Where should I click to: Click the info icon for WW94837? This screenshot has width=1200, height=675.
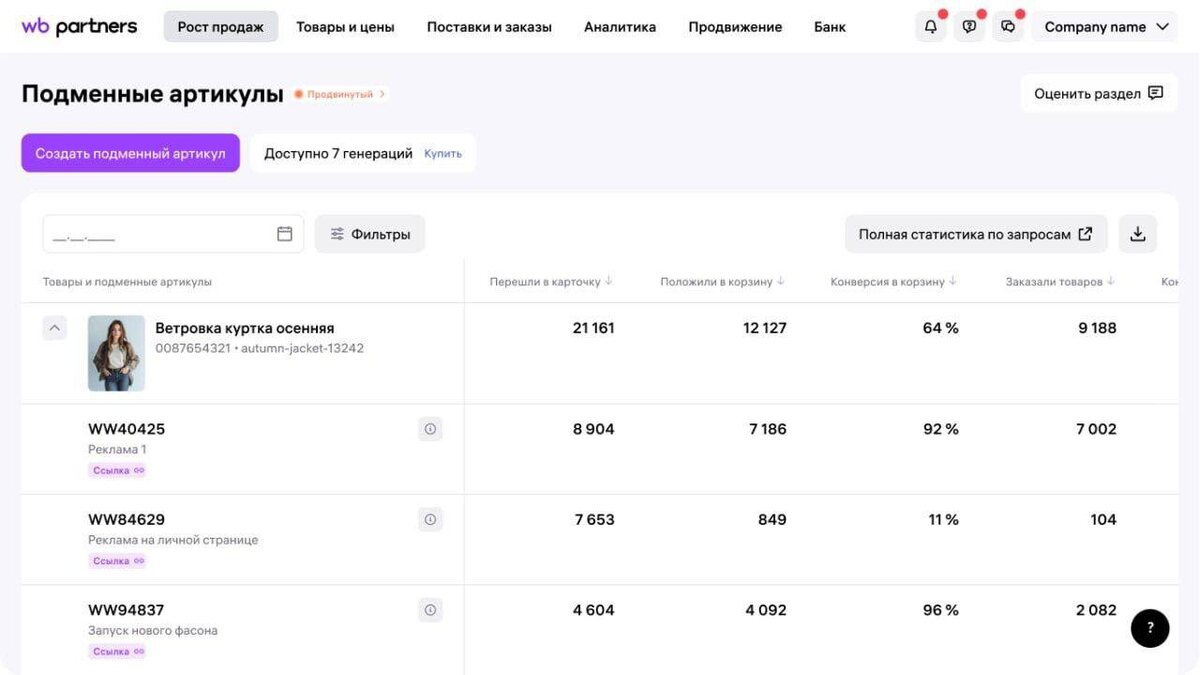pyautogui.click(x=430, y=610)
